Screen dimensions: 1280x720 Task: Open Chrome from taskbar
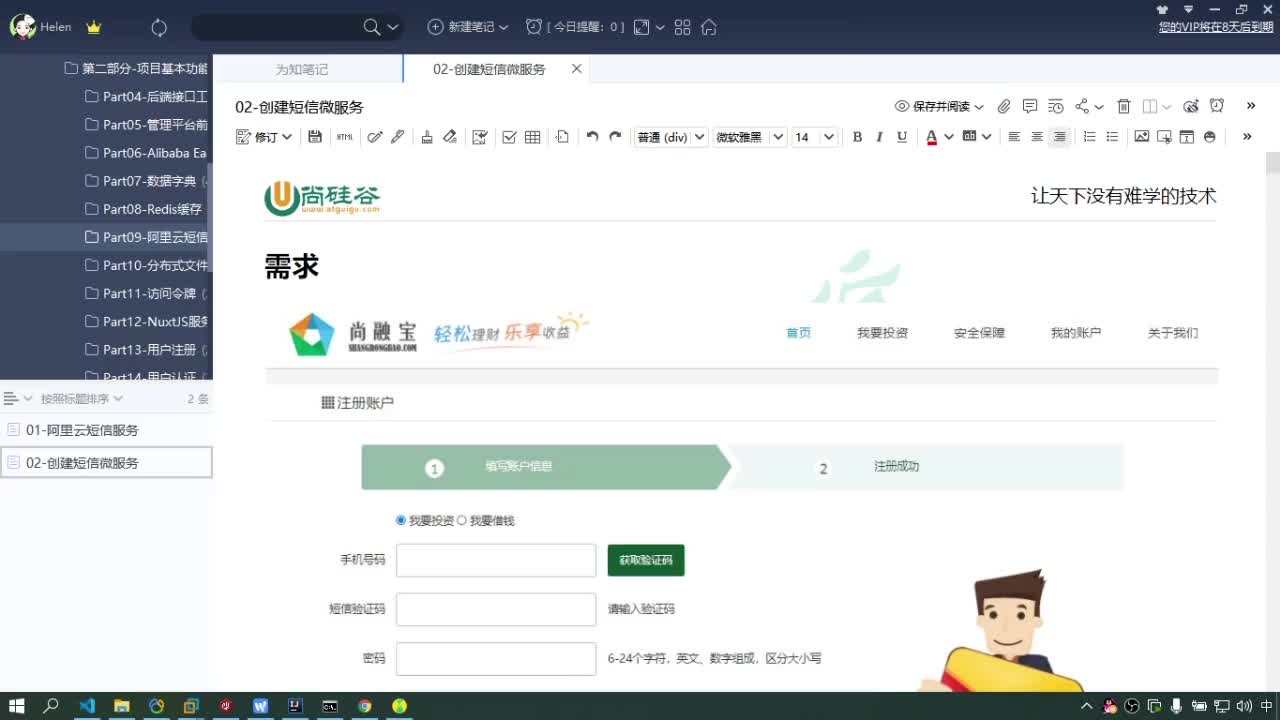365,706
